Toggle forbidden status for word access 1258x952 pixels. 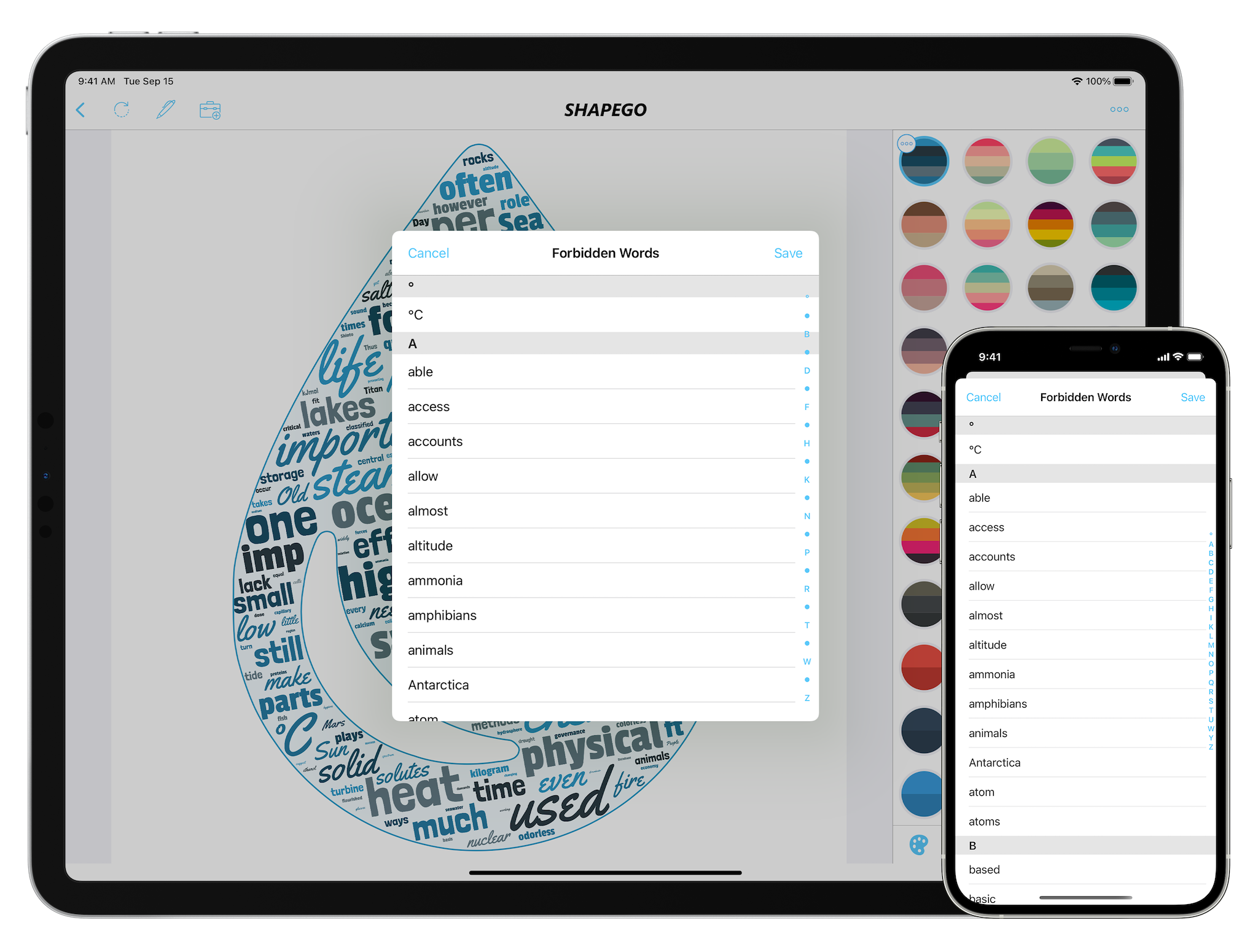[x=611, y=405]
